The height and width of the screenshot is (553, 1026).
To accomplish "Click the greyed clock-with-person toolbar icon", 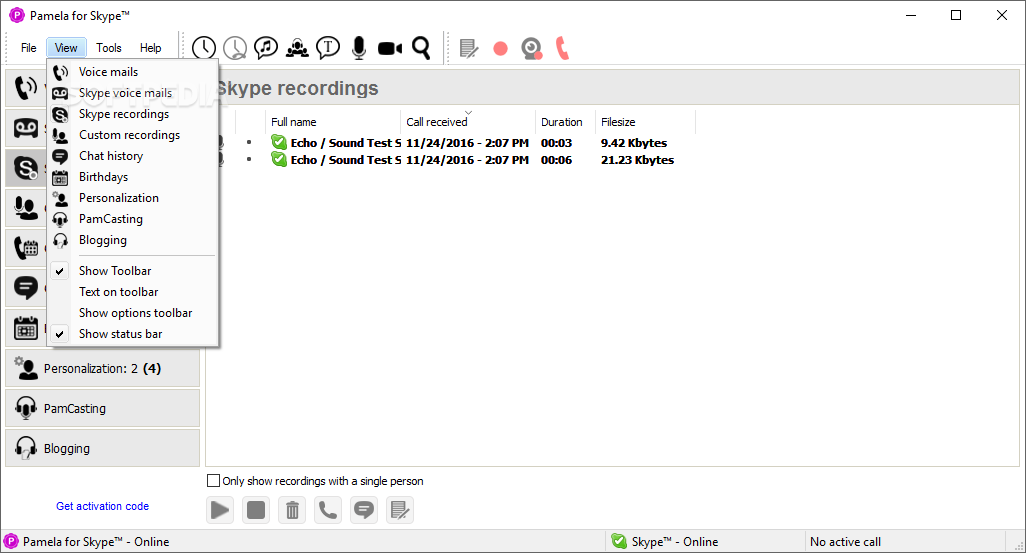I will pos(235,48).
